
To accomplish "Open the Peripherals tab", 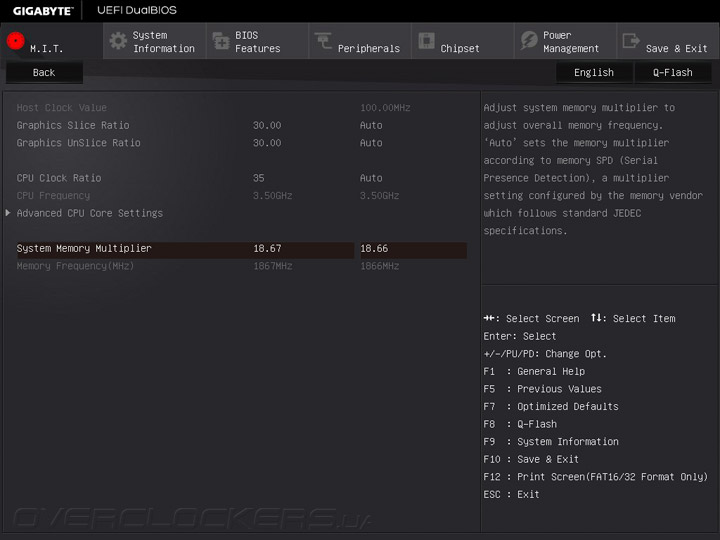I will pos(360,41).
